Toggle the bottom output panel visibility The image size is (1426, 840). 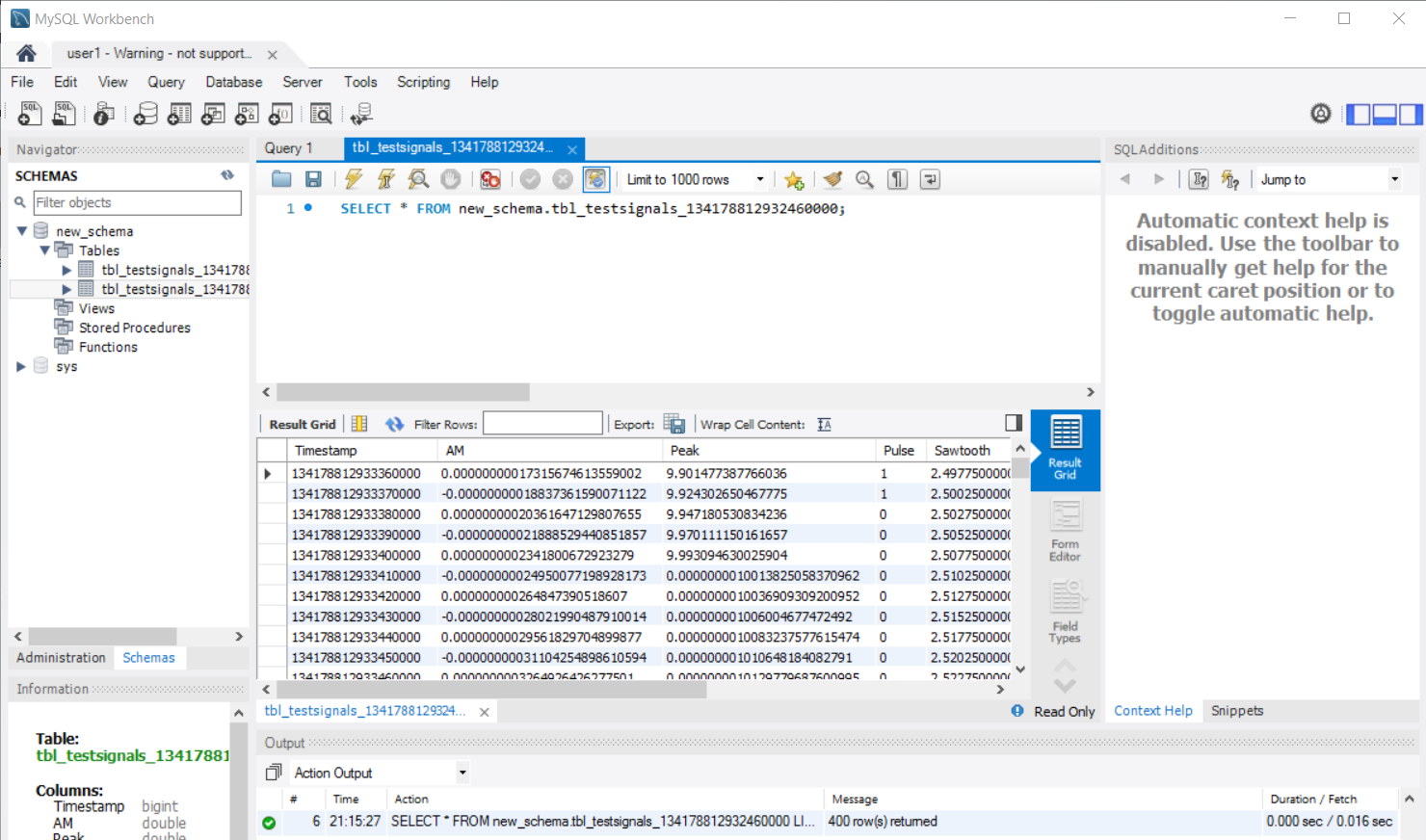click(x=1385, y=114)
